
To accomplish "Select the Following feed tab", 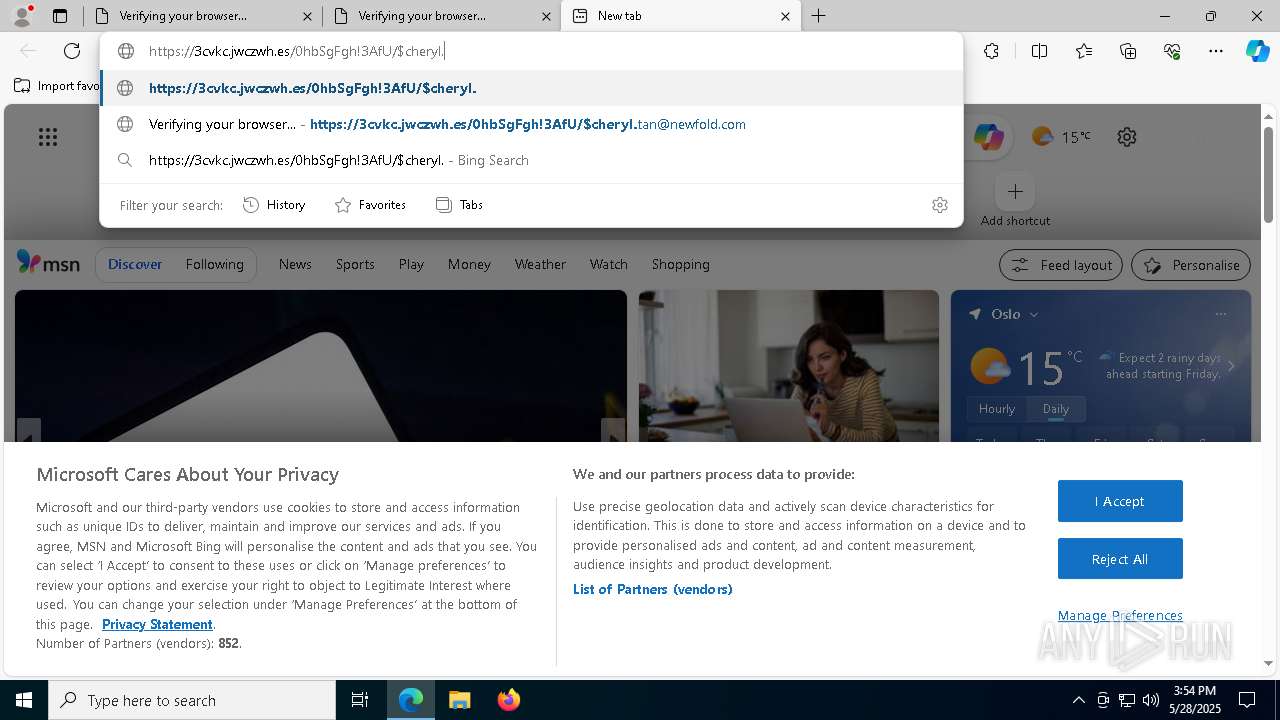I will point(214,264).
